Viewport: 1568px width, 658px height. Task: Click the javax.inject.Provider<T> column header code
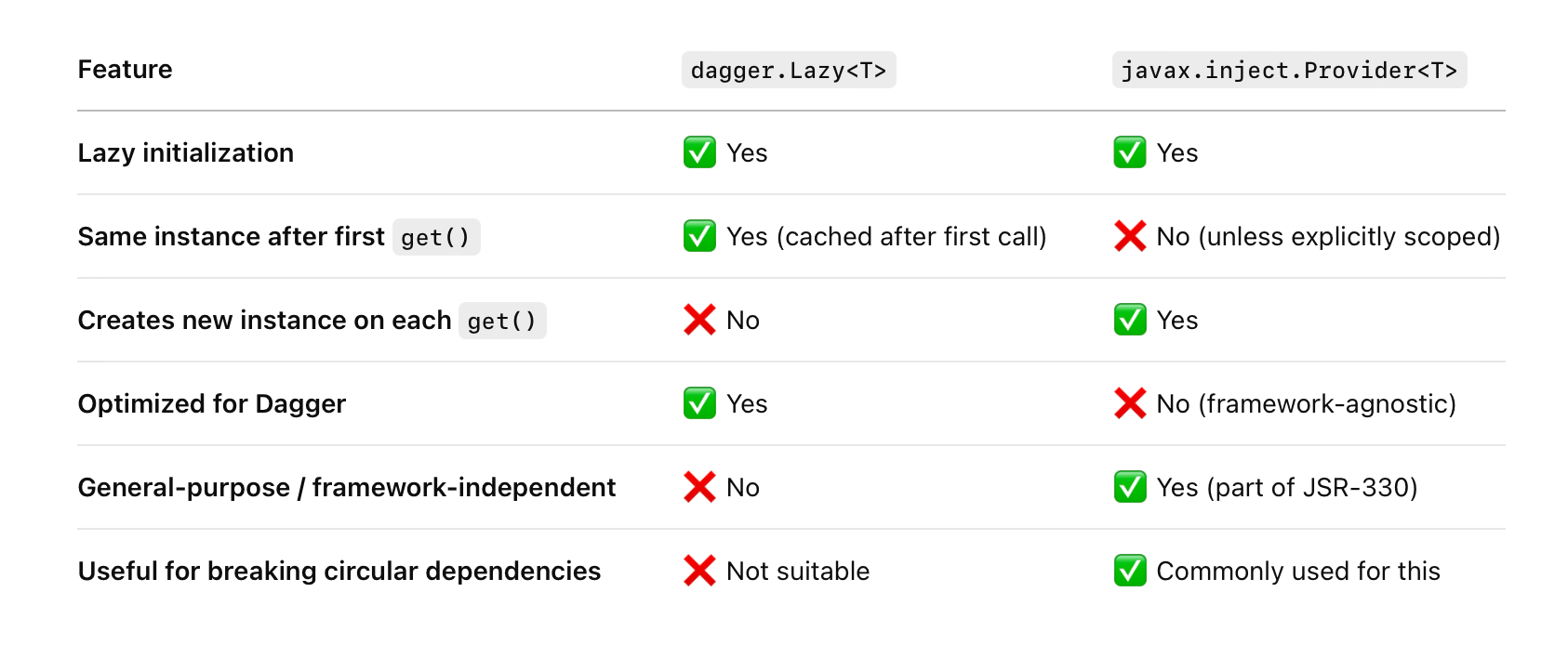point(1289,70)
